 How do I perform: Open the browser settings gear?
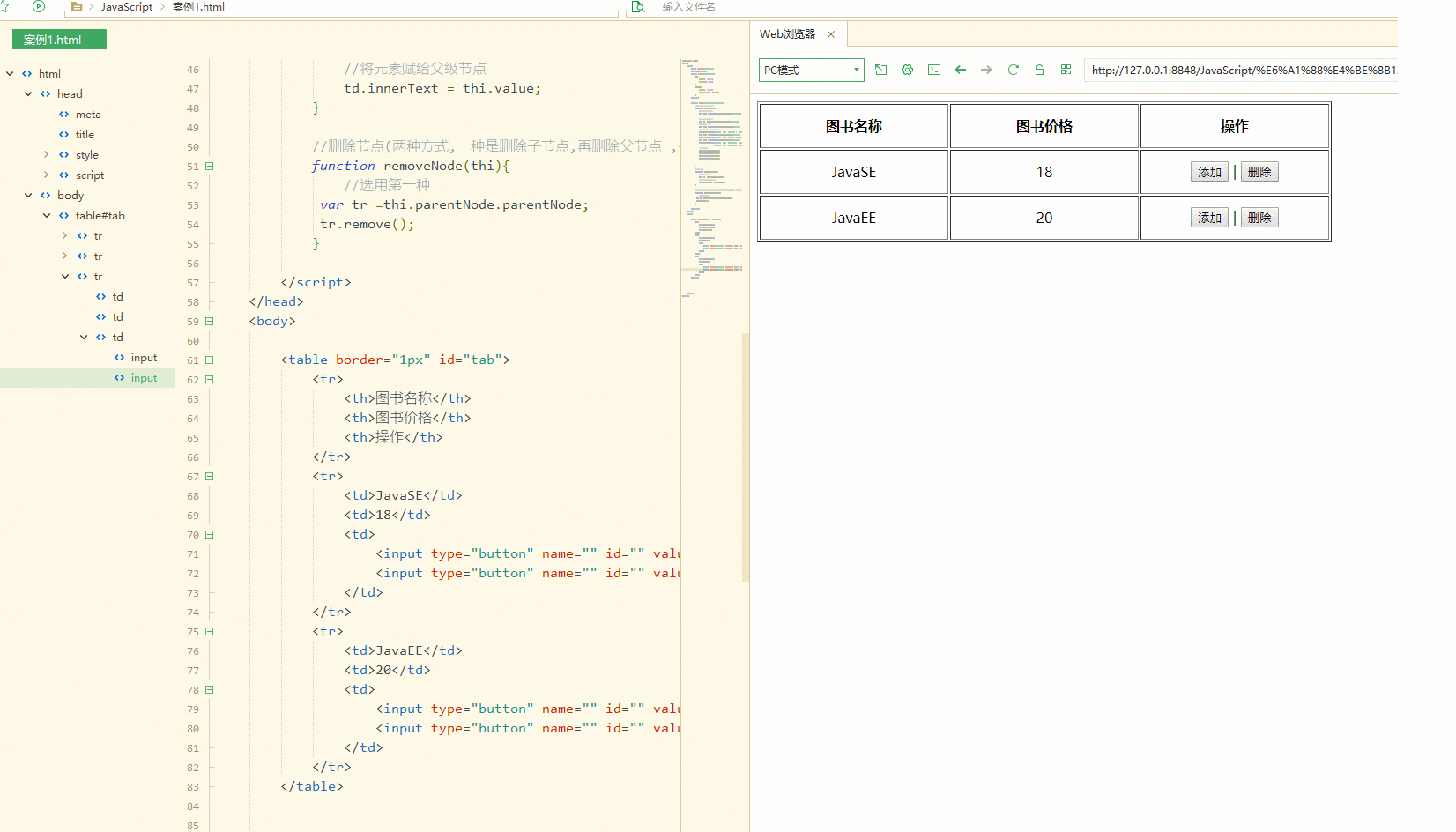(907, 70)
